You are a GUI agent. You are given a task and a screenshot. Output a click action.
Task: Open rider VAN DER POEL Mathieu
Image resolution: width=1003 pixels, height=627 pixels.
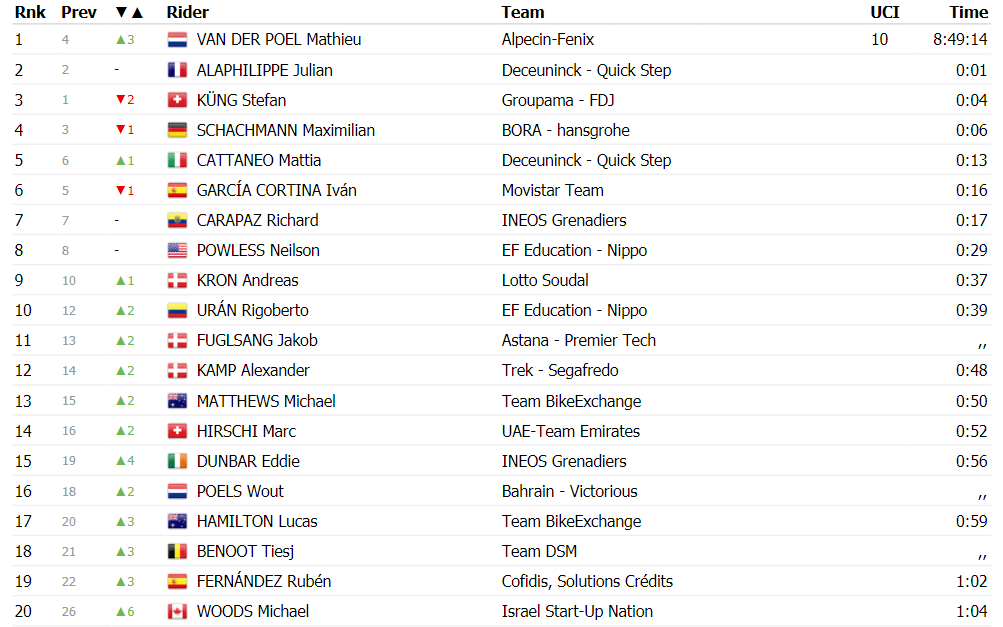point(279,40)
